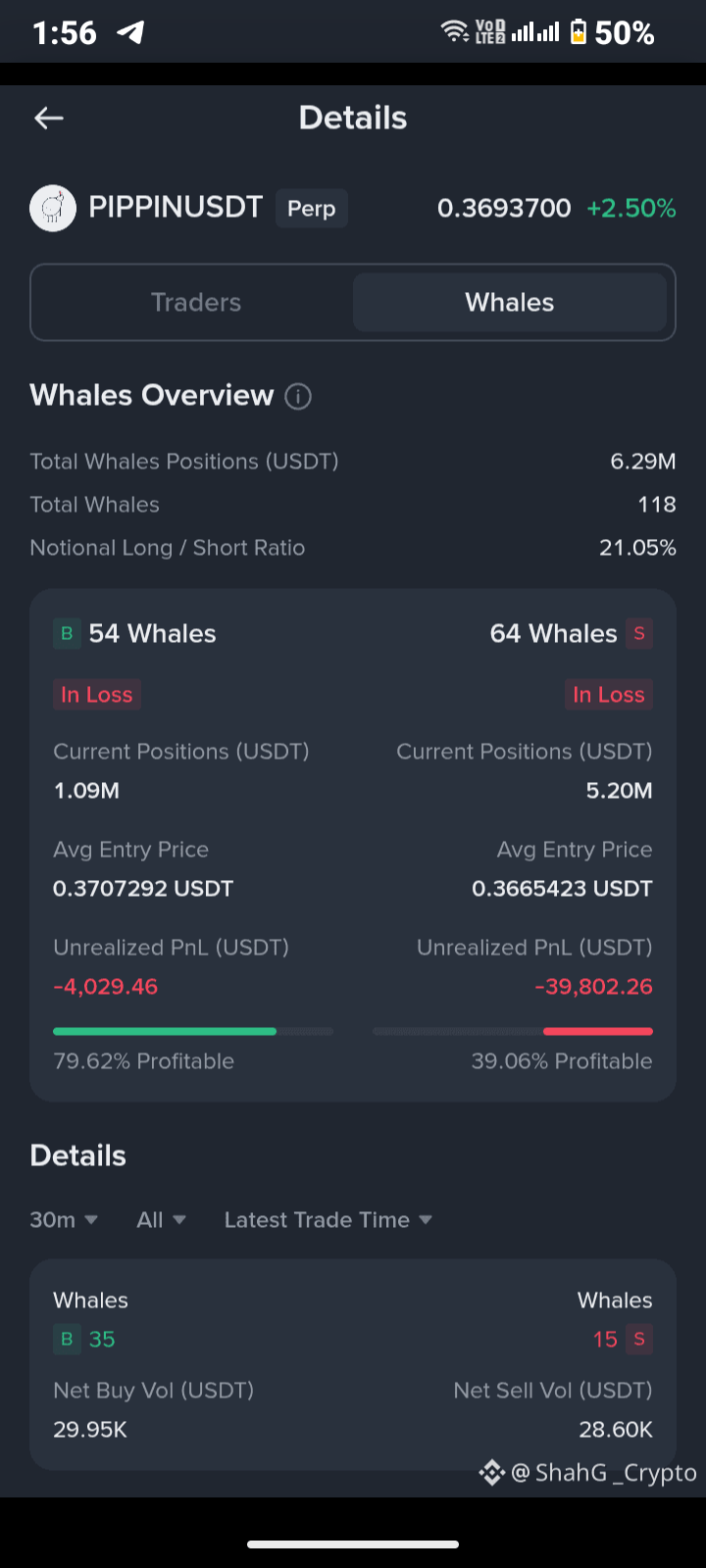Tap the S badge next to 15
This screenshot has width=706, height=1568.
click(639, 1339)
